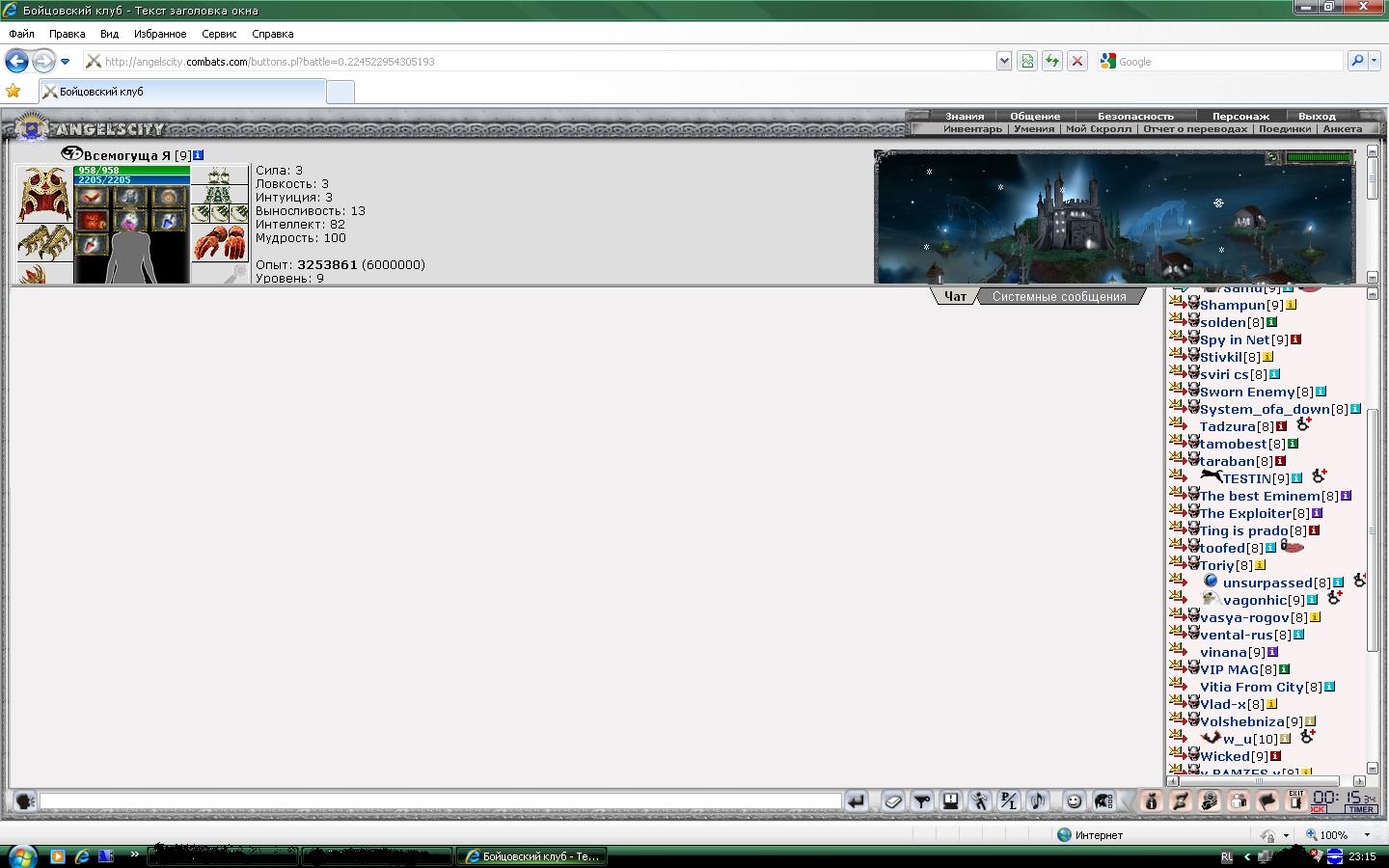This screenshot has width=1389, height=868.
Task: Click player name Vitia From City
Action: pos(1252,687)
